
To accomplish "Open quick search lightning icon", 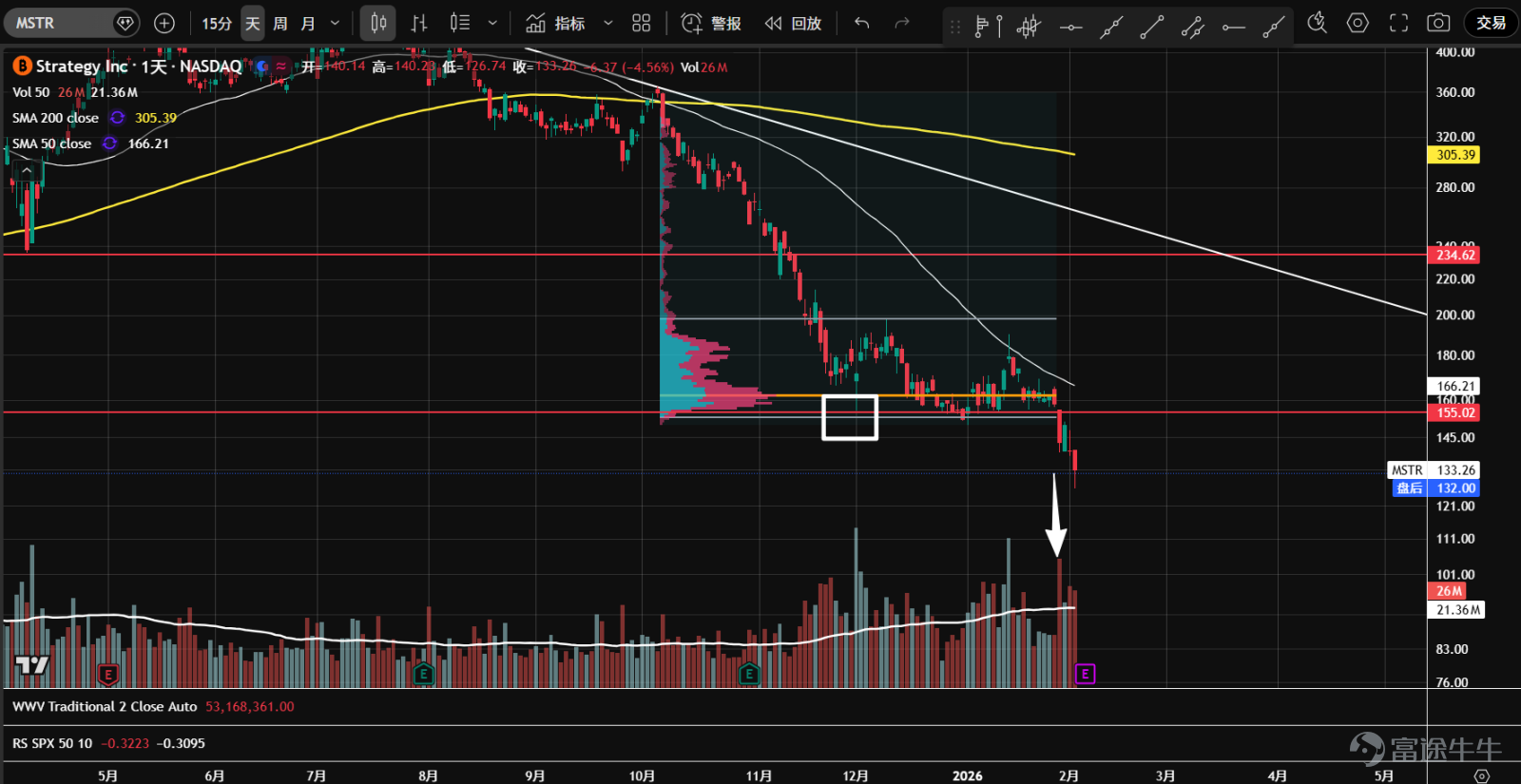I will click(1317, 23).
